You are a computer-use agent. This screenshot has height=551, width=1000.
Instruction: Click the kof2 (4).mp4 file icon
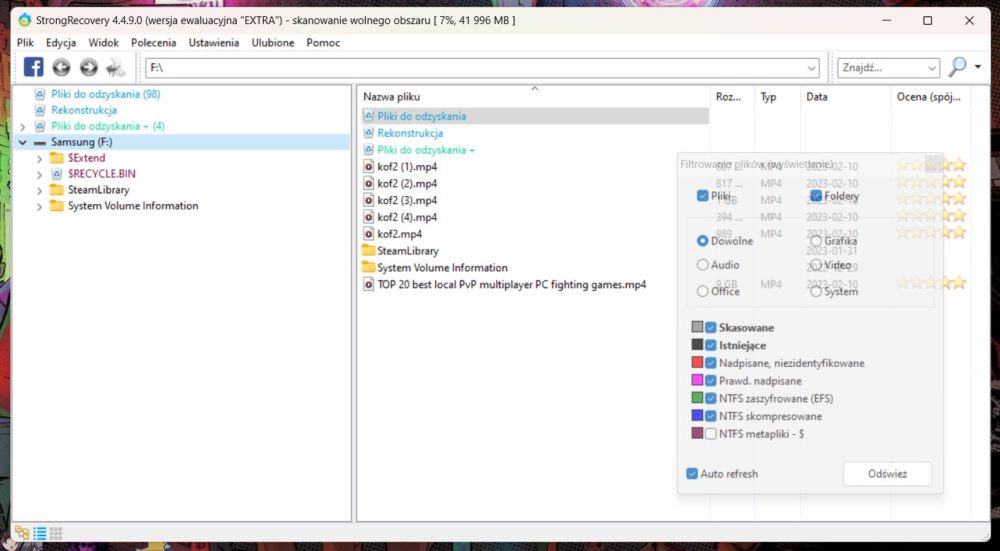tap(369, 217)
